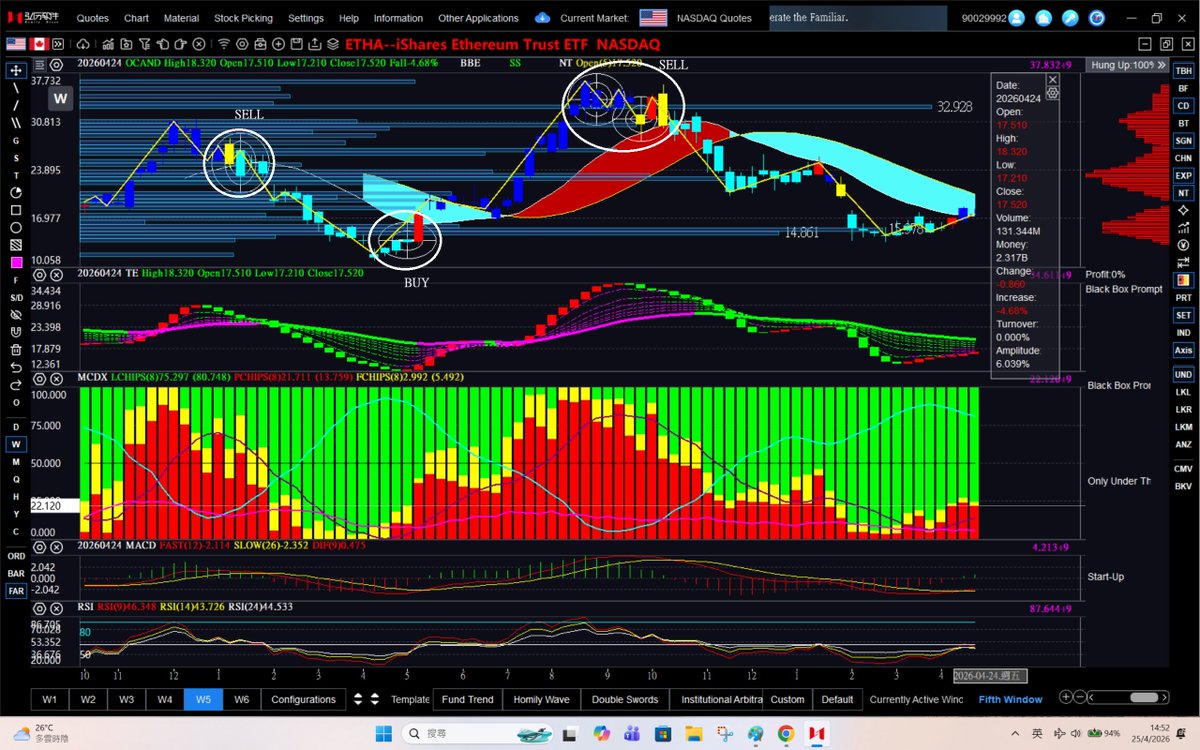
Task: Click the wrench tools icon in title bar
Action: [1071, 18]
